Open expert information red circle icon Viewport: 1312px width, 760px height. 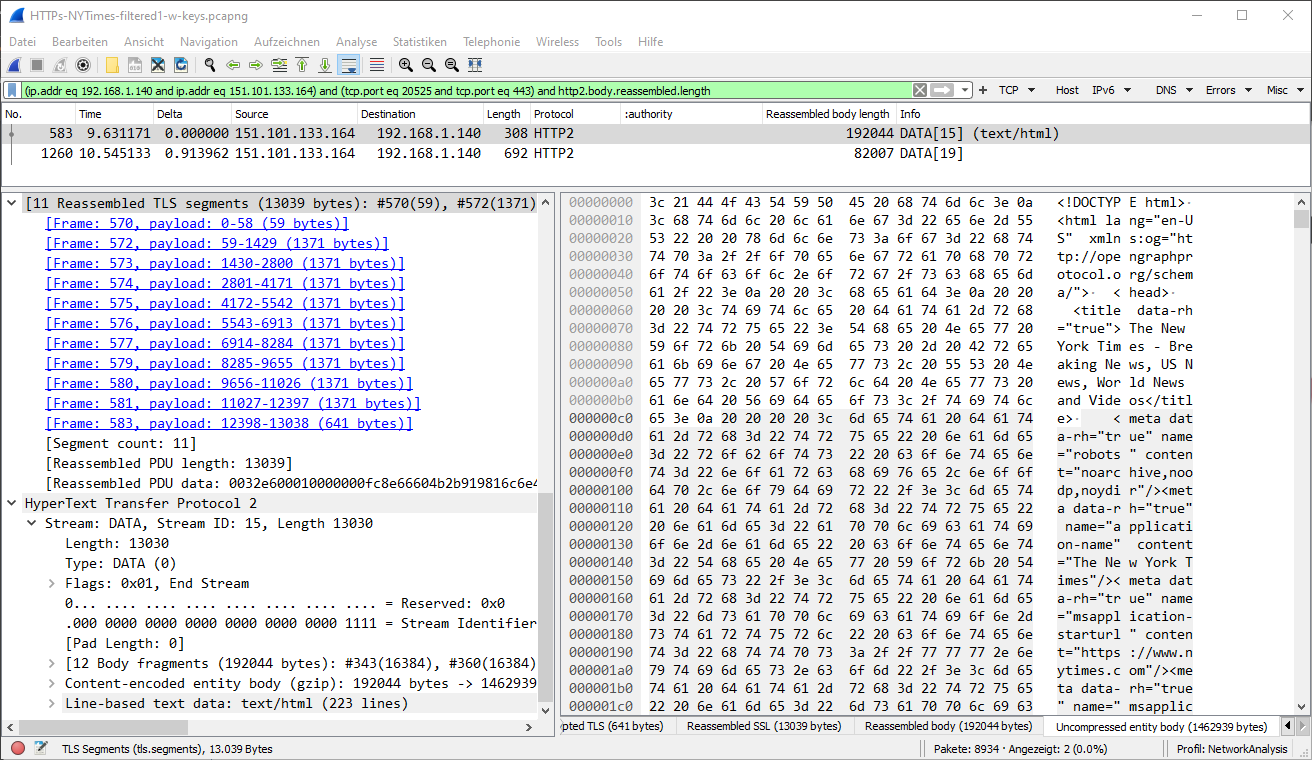(x=18, y=748)
